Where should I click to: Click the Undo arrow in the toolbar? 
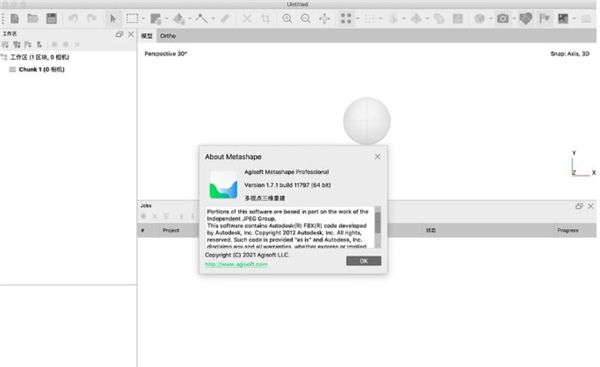tap(73, 18)
